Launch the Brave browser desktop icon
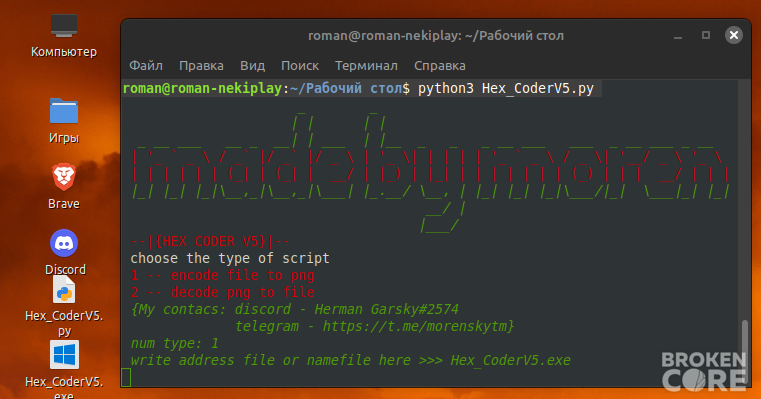The height and width of the screenshot is (399, 761). click(64, 177)
